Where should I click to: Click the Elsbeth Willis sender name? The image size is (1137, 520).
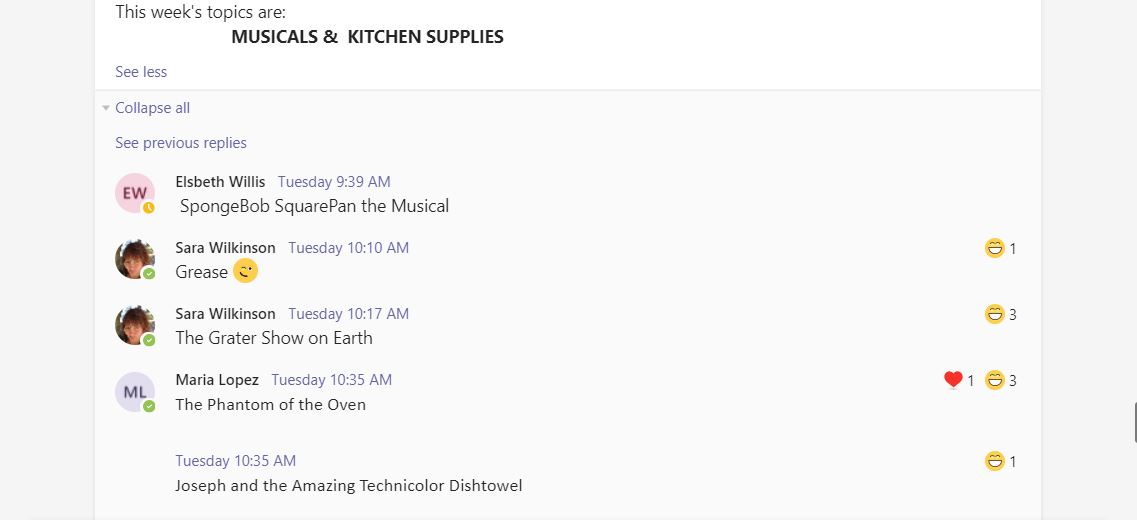point(220,182)
